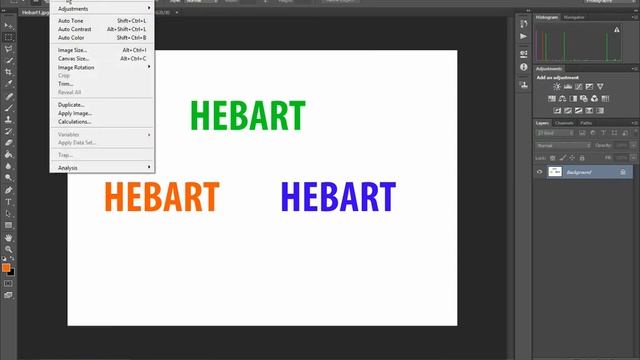This screenshot has height=360, width=640.
Task: Toggle type layer filter in Layers
Action: (604, 133)
